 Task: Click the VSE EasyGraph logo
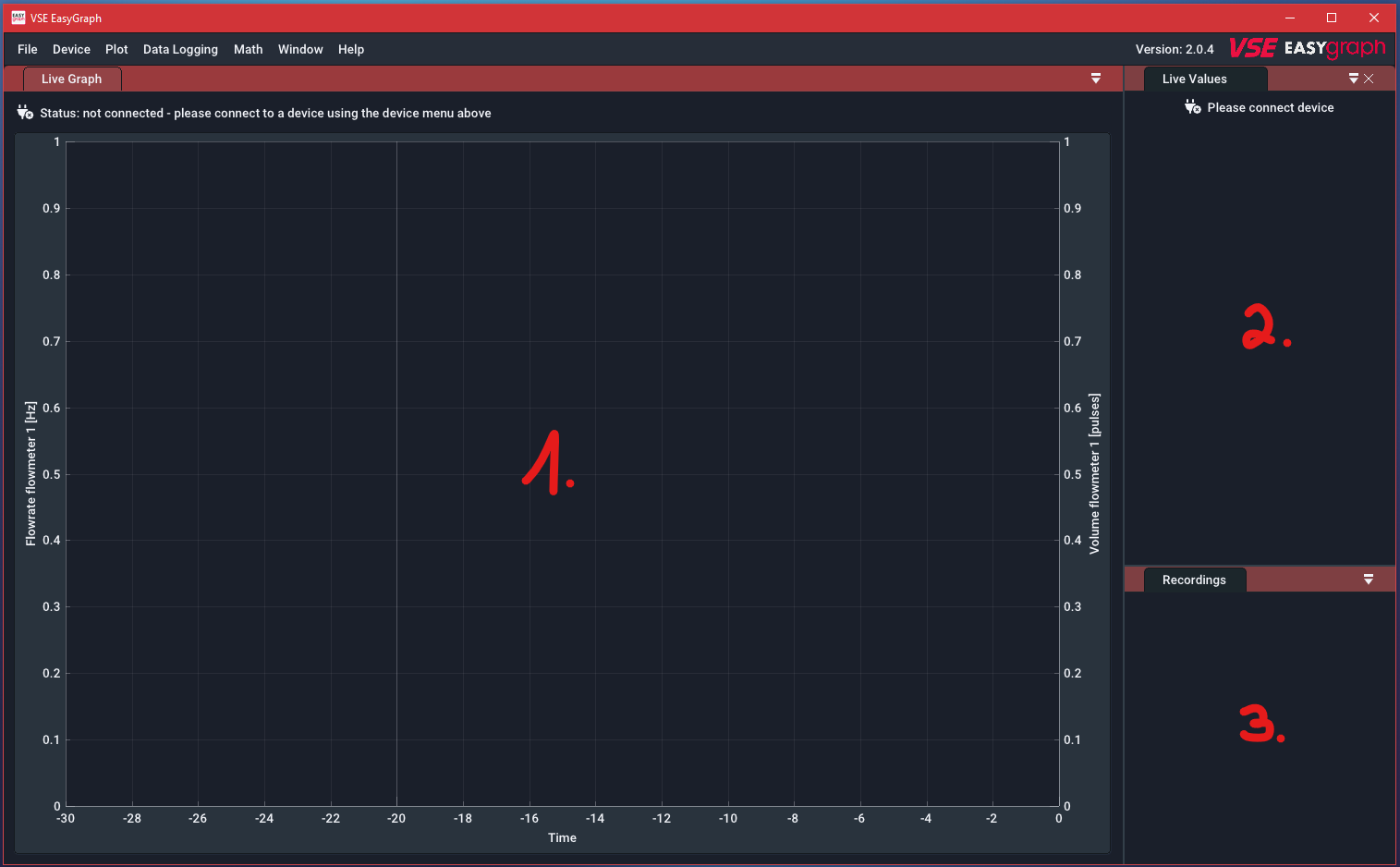pos(1308,48)
